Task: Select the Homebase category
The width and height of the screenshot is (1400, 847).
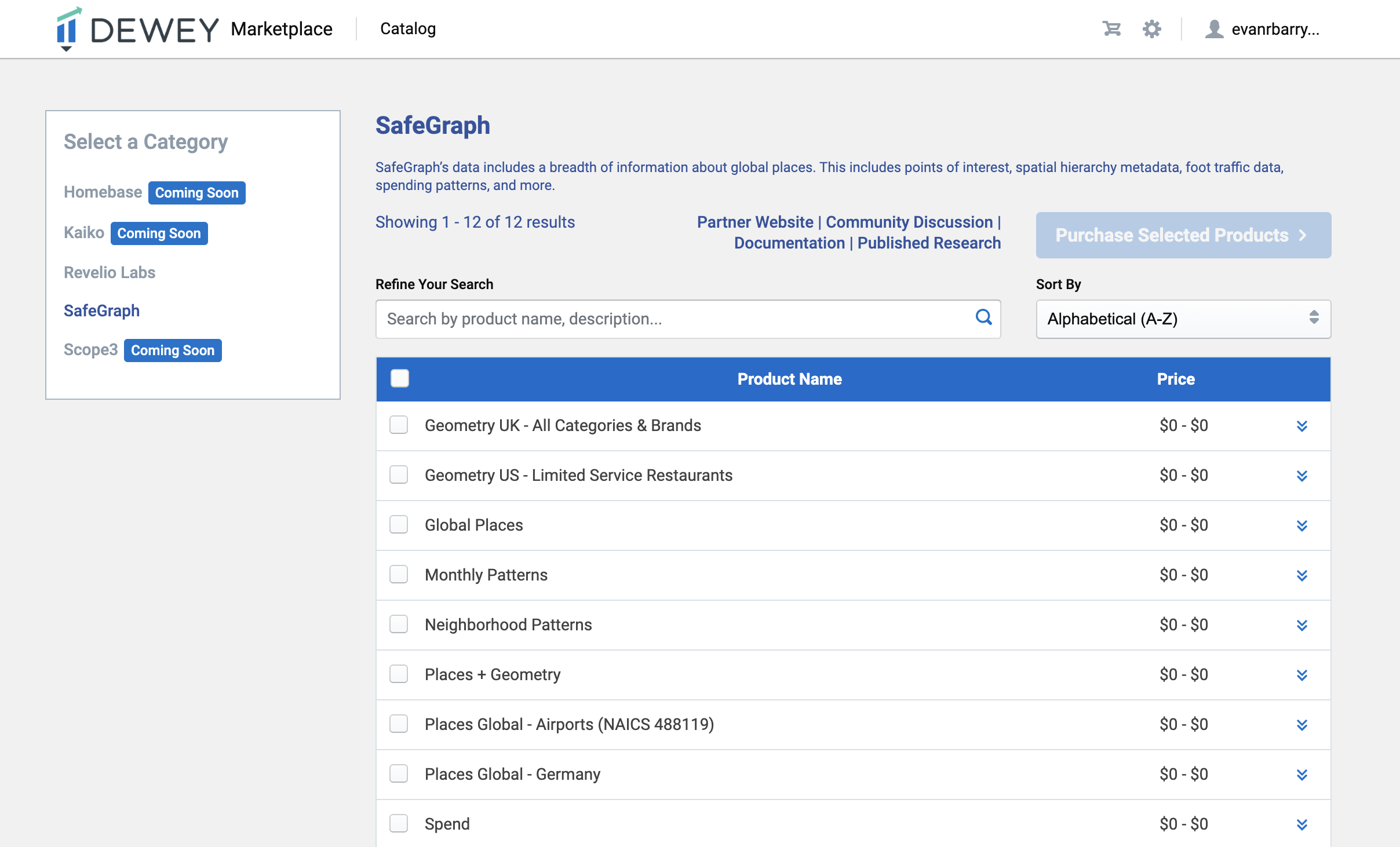Action: click(103, 192)
